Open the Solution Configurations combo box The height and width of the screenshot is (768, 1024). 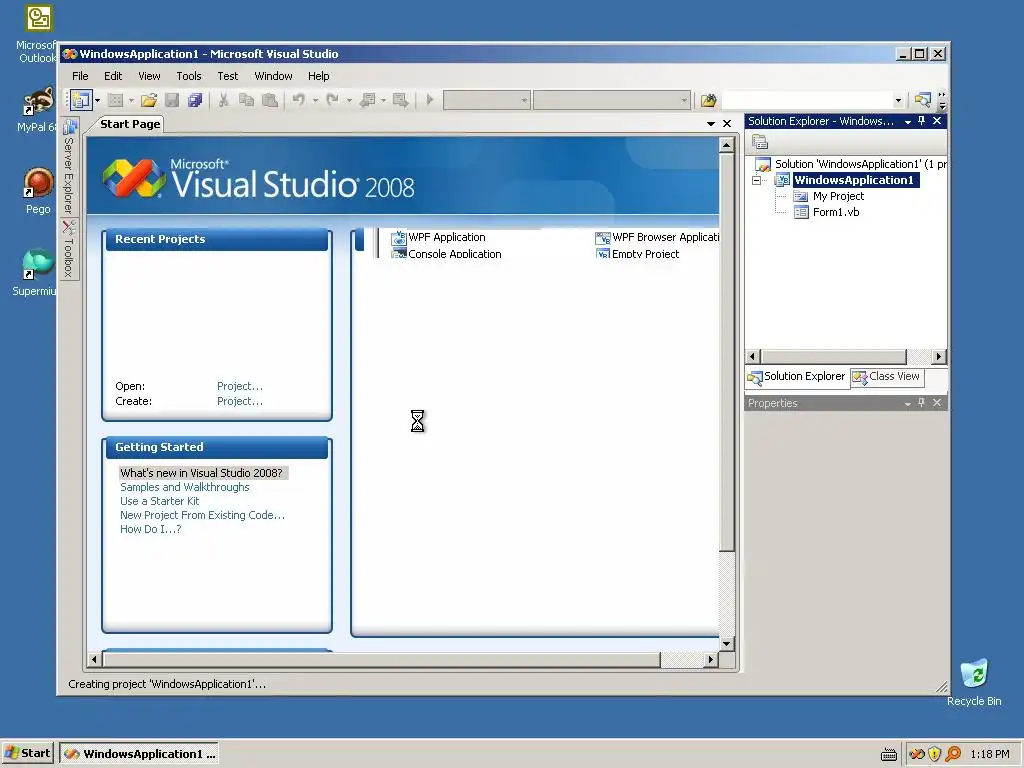pyautogui.click(x=486, y=100)
